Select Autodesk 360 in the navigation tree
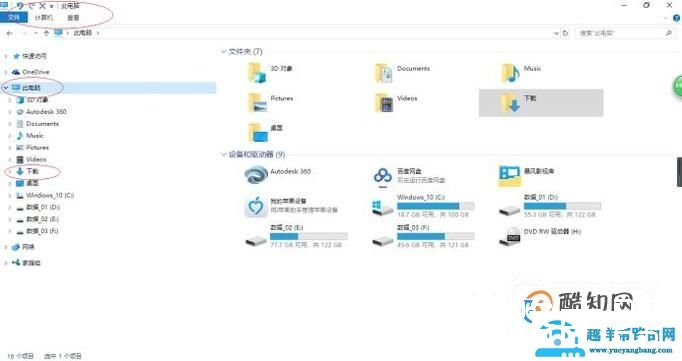This screenshot has width=682, height=361. point(46,112)
